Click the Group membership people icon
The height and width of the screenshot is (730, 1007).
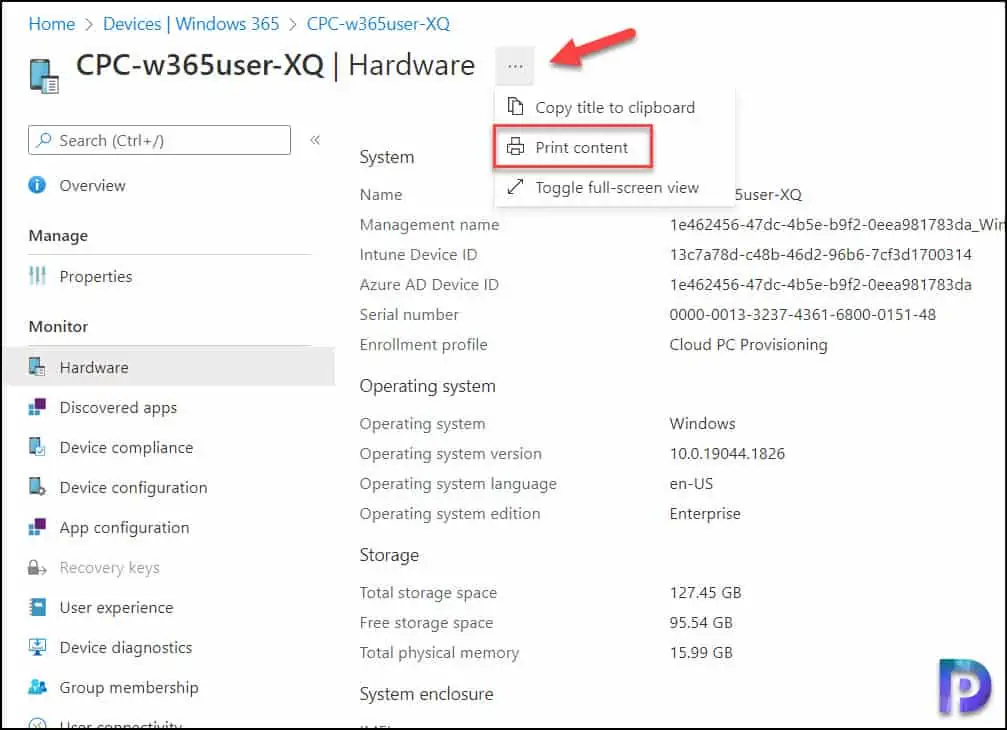(37, 687)
